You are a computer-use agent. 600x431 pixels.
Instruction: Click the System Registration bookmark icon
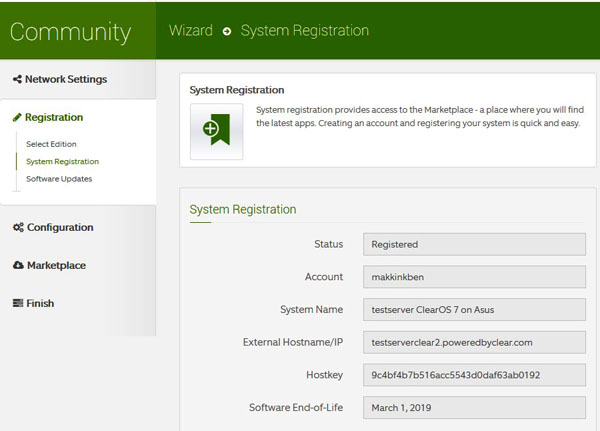coord(217,131)
